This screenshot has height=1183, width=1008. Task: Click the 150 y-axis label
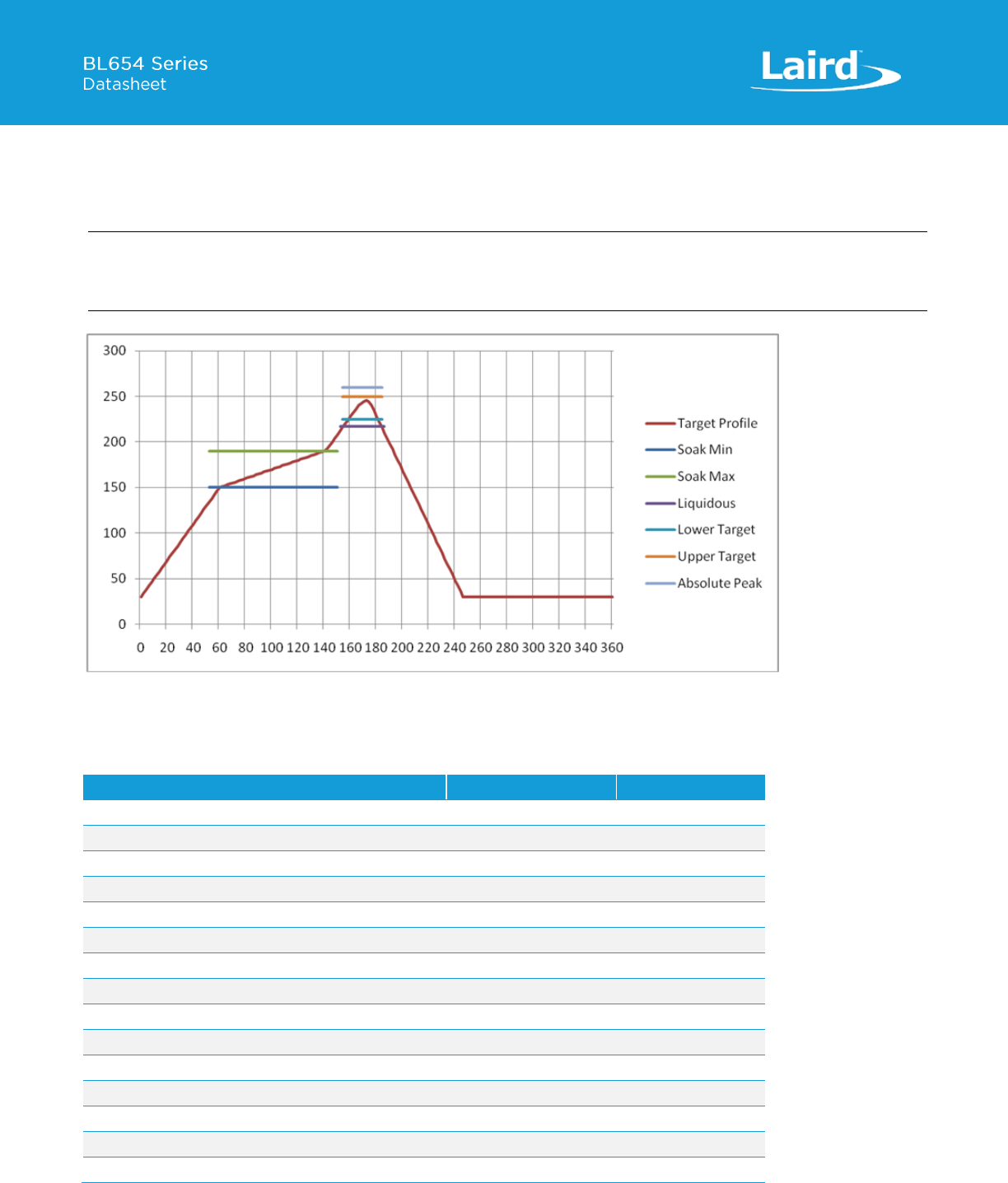click(x=114, y=487)
